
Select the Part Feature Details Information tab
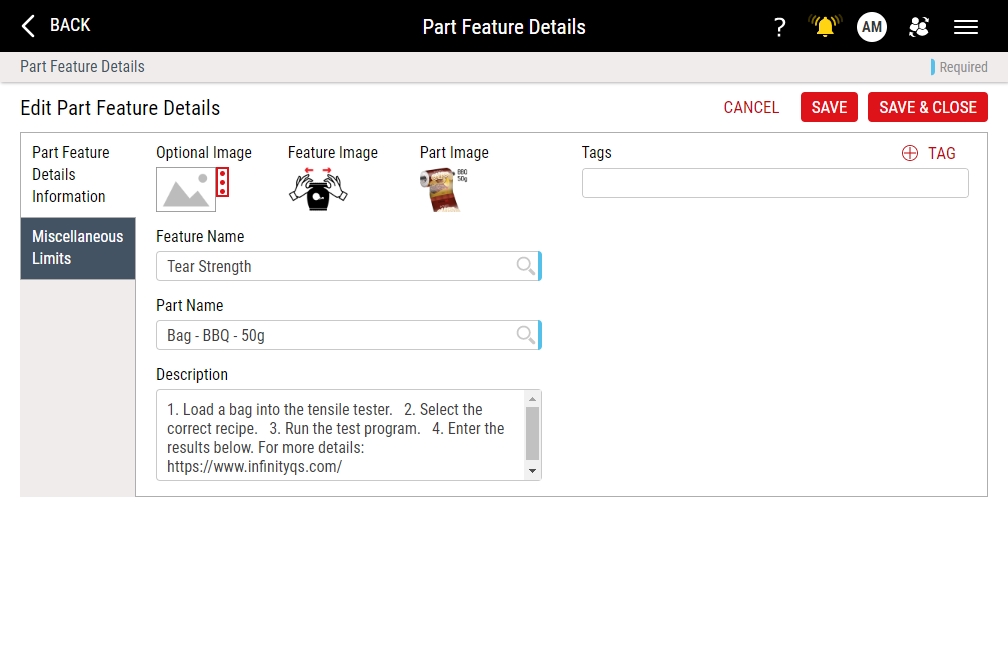(71, 175)
